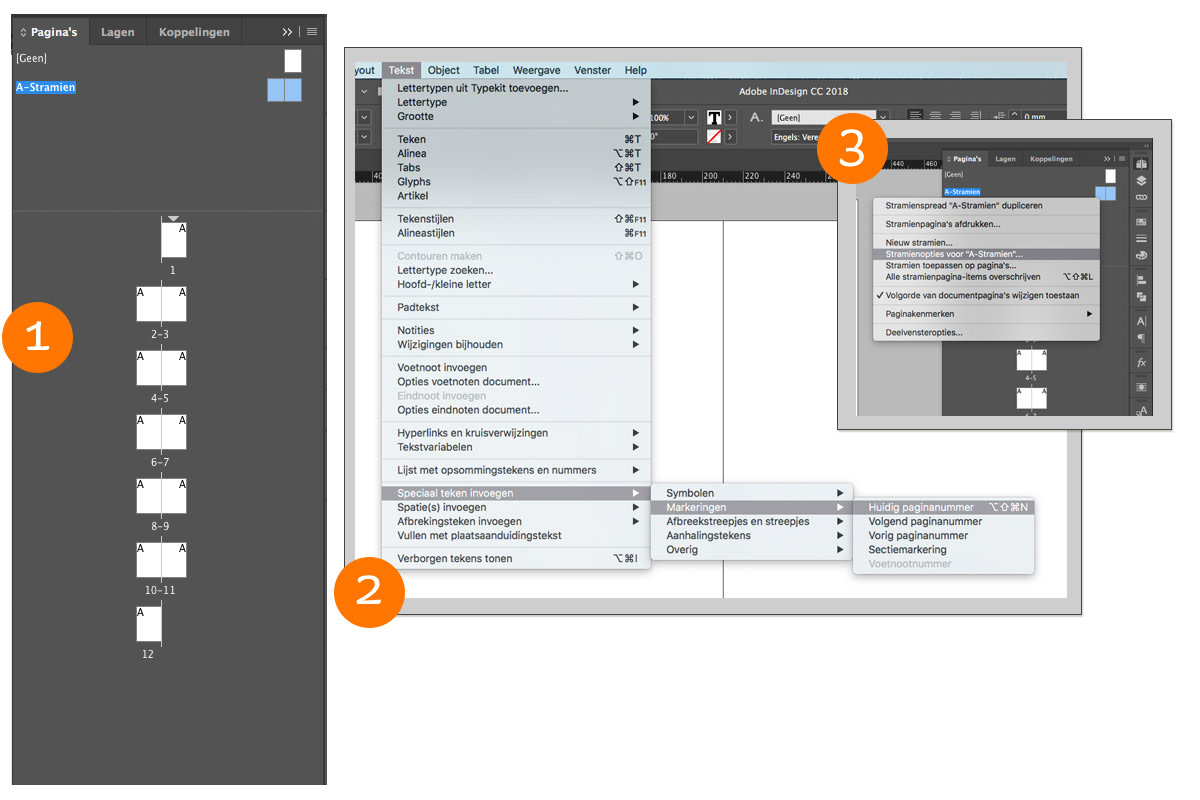Select the A-Stramien master spread thumbnail in large panel
Viewport: 1200px width, 800px height.
pos(284,90)
